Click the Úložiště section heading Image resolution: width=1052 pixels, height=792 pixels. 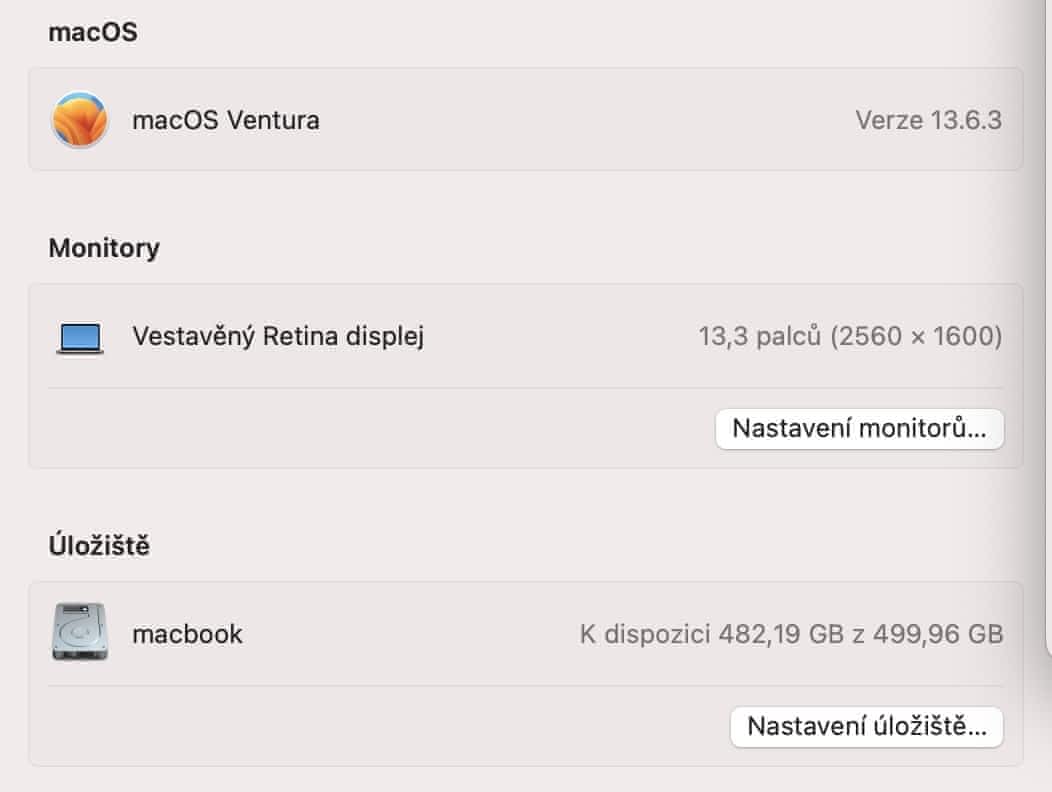[99, 546]
